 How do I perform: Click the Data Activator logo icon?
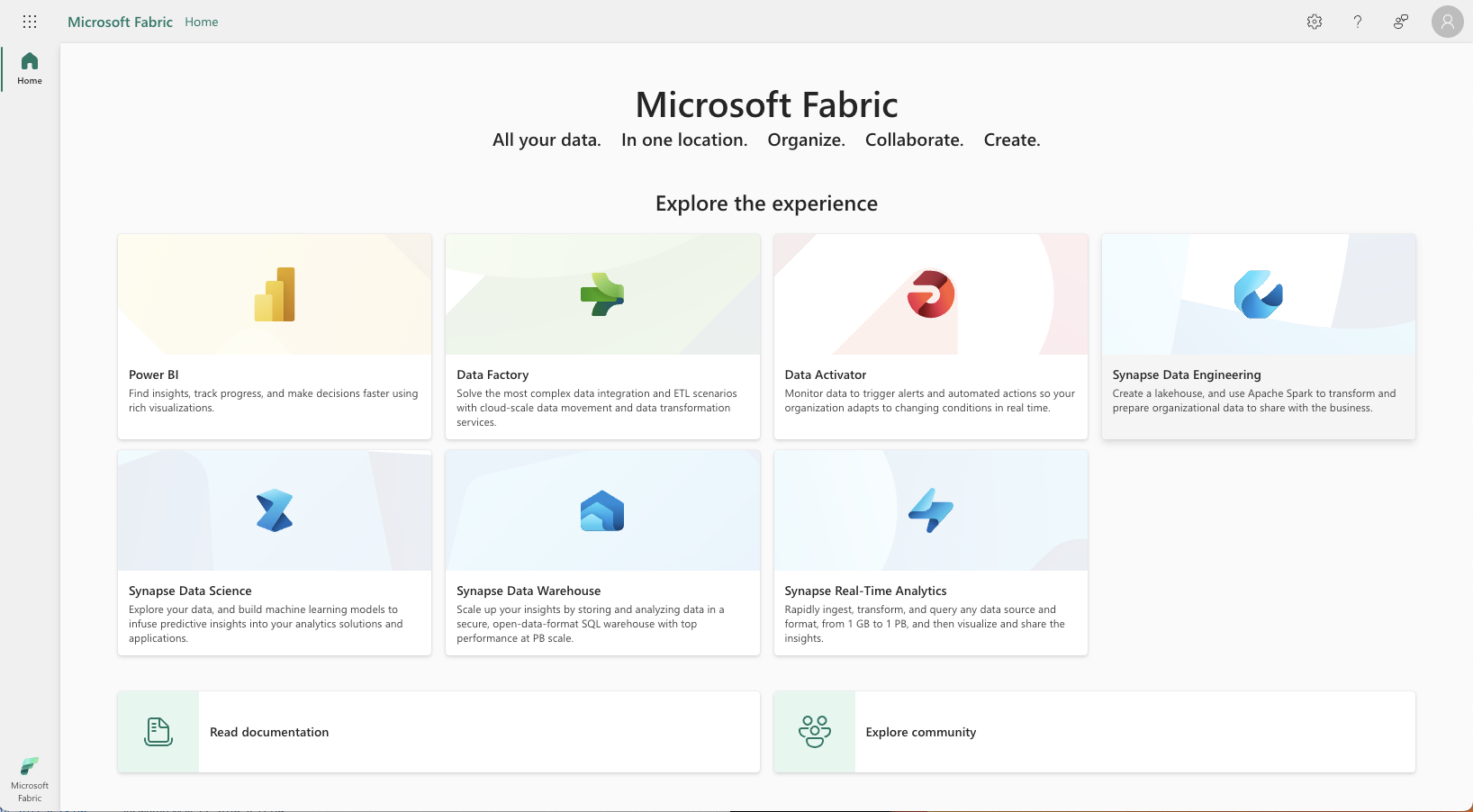930,294
